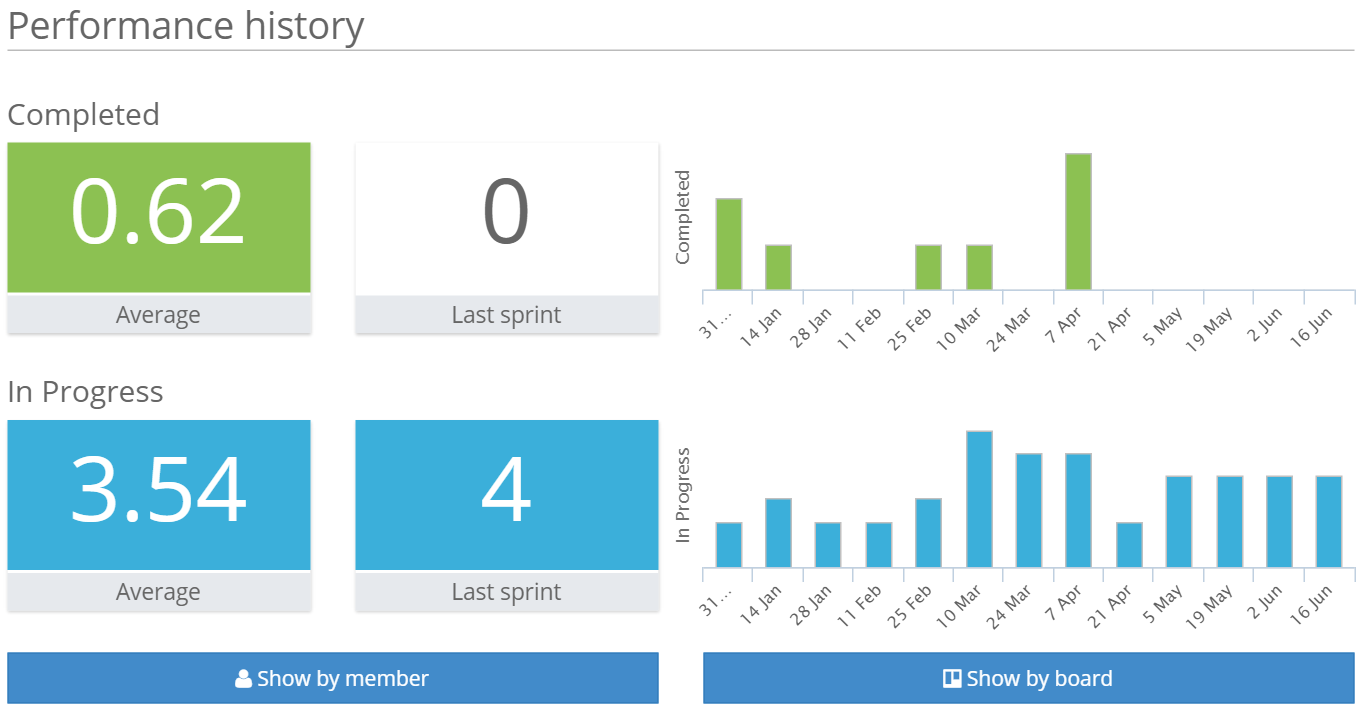Select the 24 Mar blue In Progress bar
Viewport: 1368px width, 714px height.
point(1029,510)
